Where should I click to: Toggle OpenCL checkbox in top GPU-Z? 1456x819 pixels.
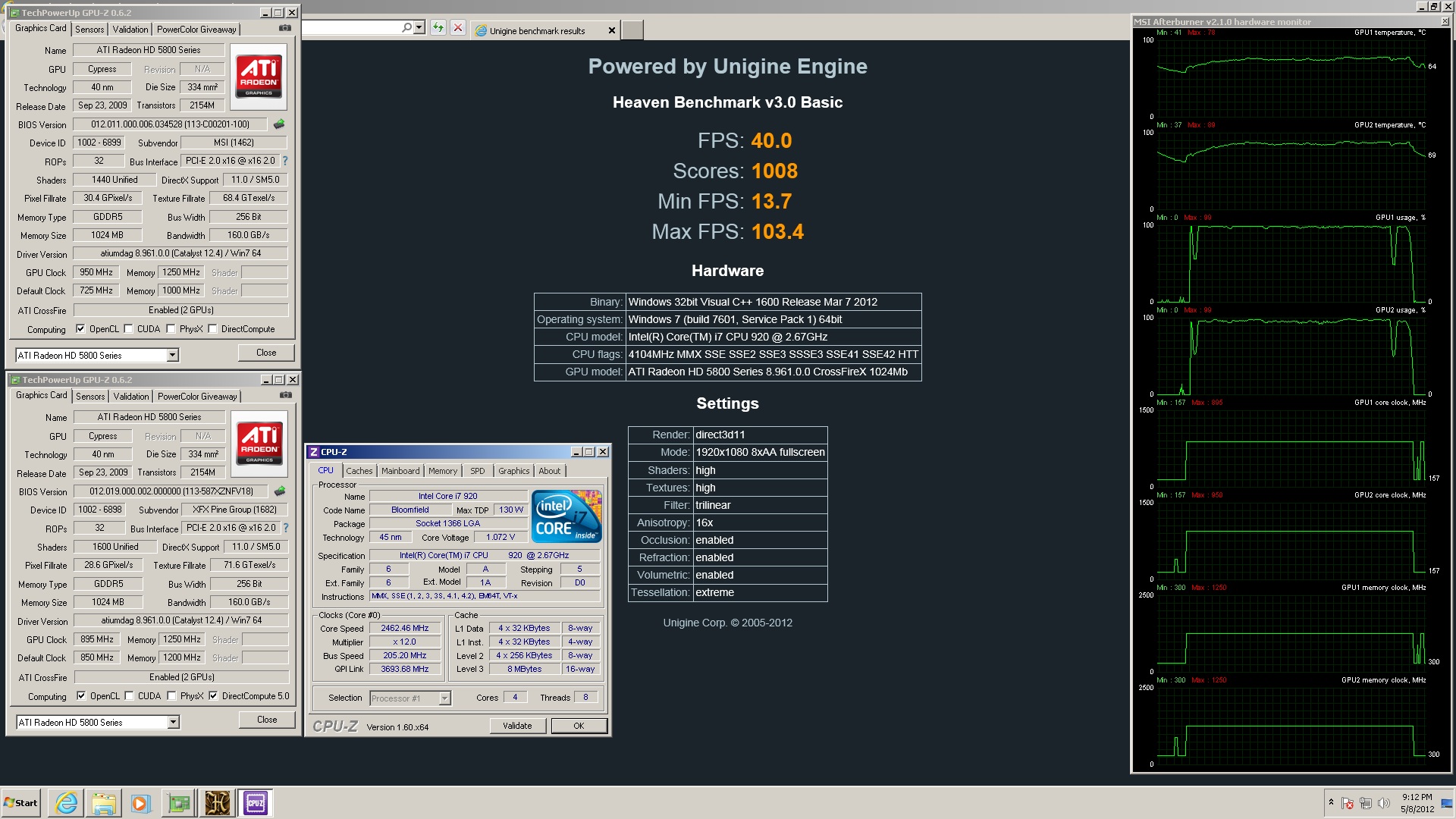click(80, 329)
